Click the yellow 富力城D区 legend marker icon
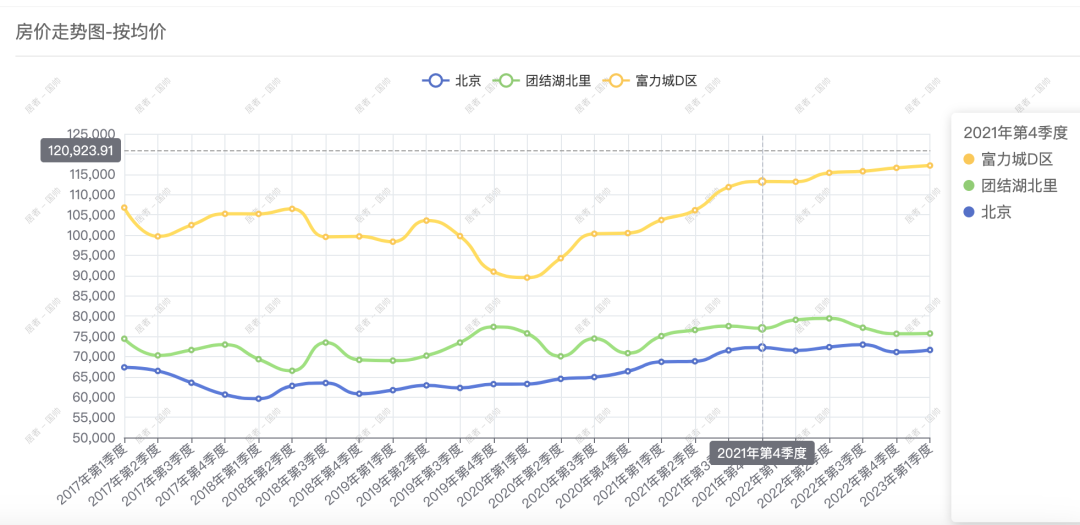Image resolution: width=1080 pixels, height=525 pixels. point(616,80)
